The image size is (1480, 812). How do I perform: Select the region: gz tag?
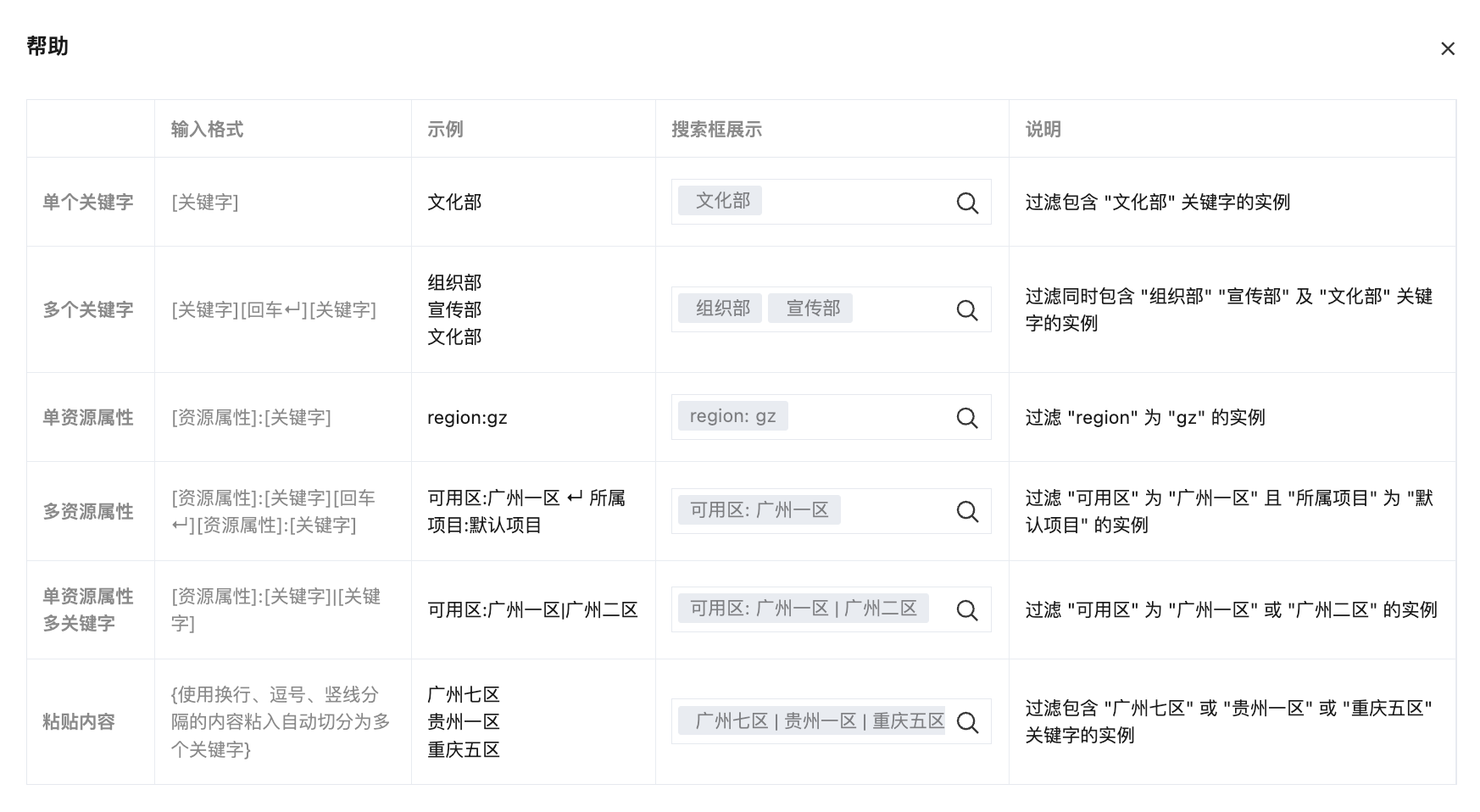click(733, 415)
